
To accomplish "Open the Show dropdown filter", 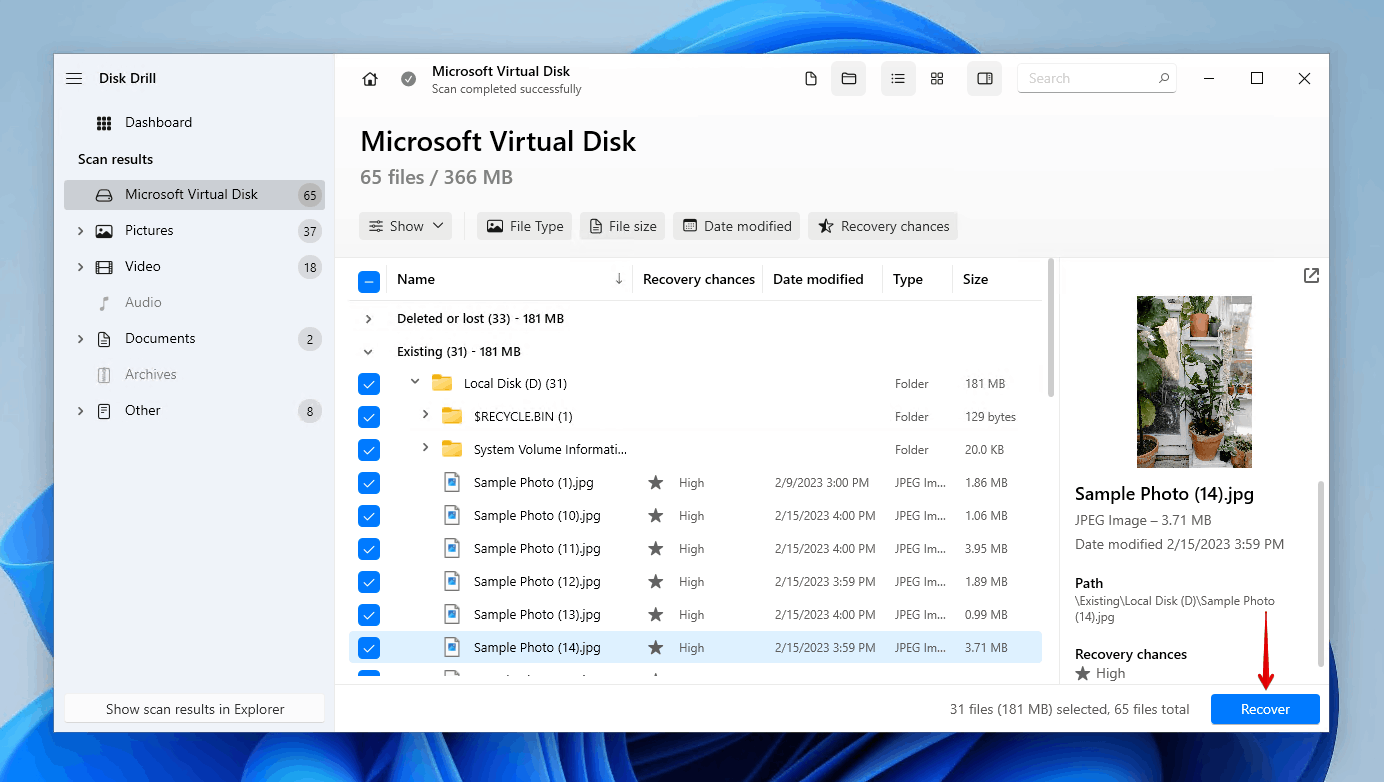I will coord(405,226).
